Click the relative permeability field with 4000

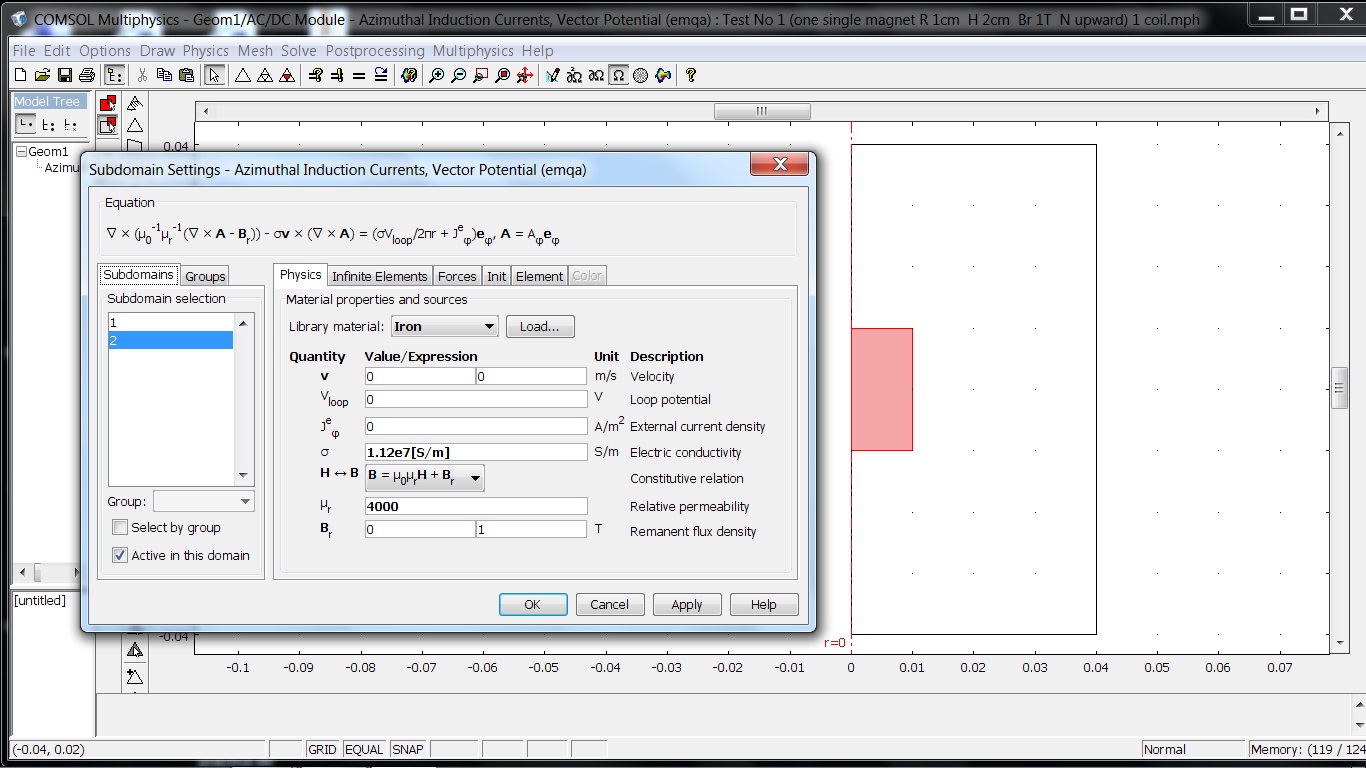[476, 507]
